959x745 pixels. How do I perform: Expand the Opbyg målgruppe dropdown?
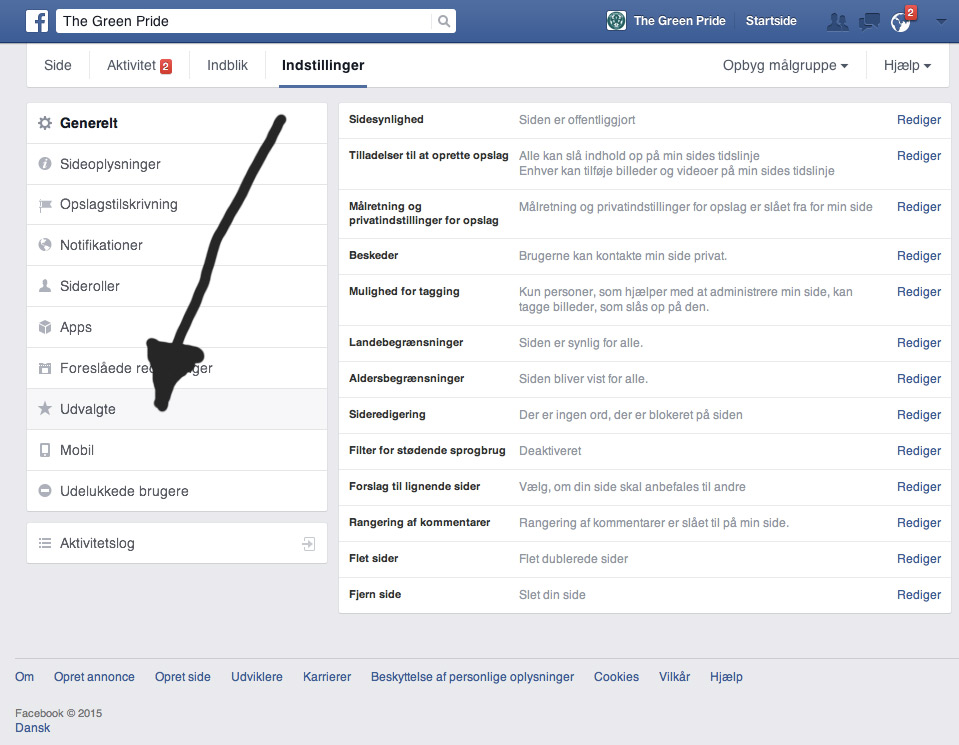(x=785, y=66)
